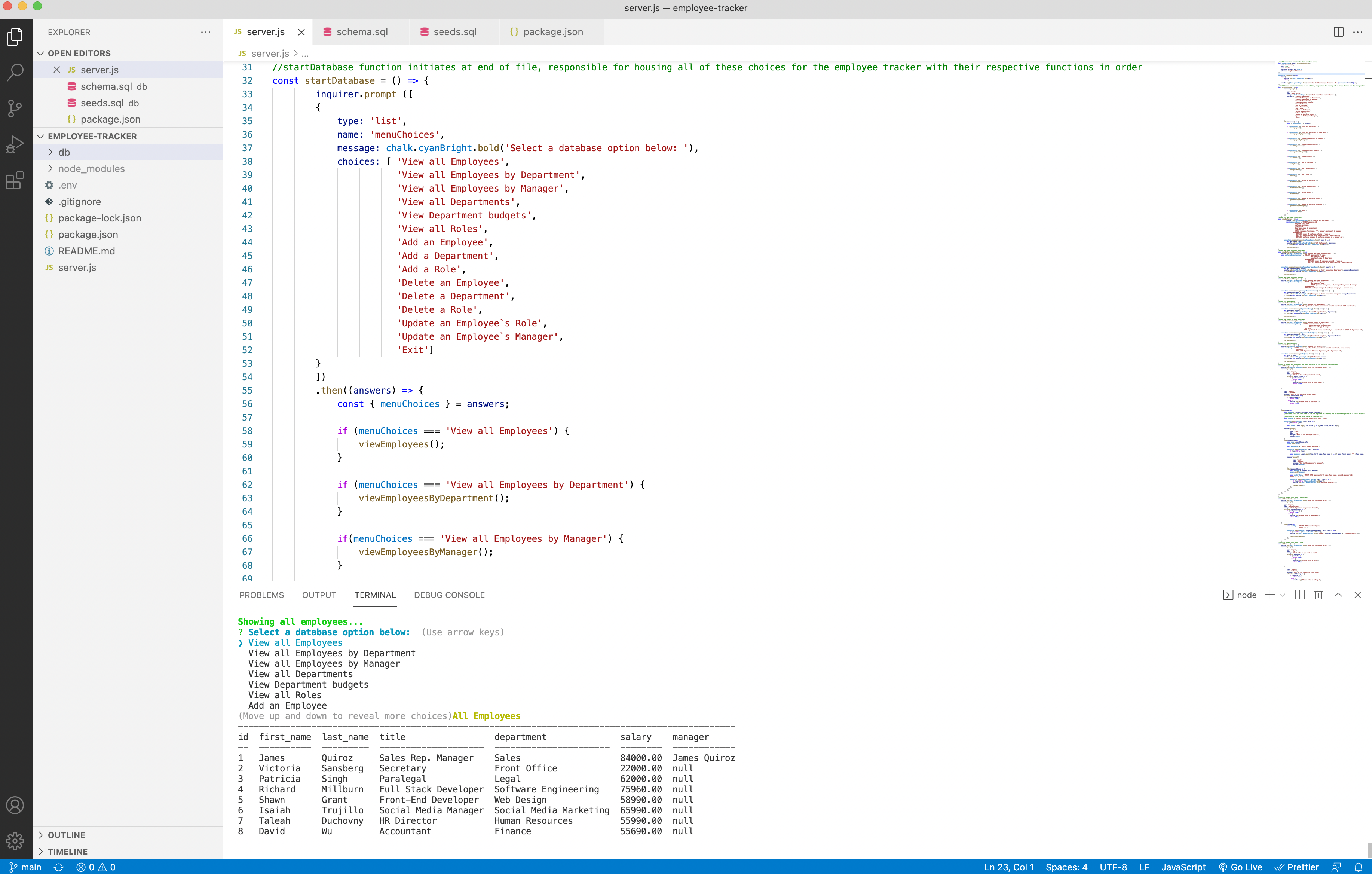
Task: Open the Manage gear icon
Action: point(15,840)
